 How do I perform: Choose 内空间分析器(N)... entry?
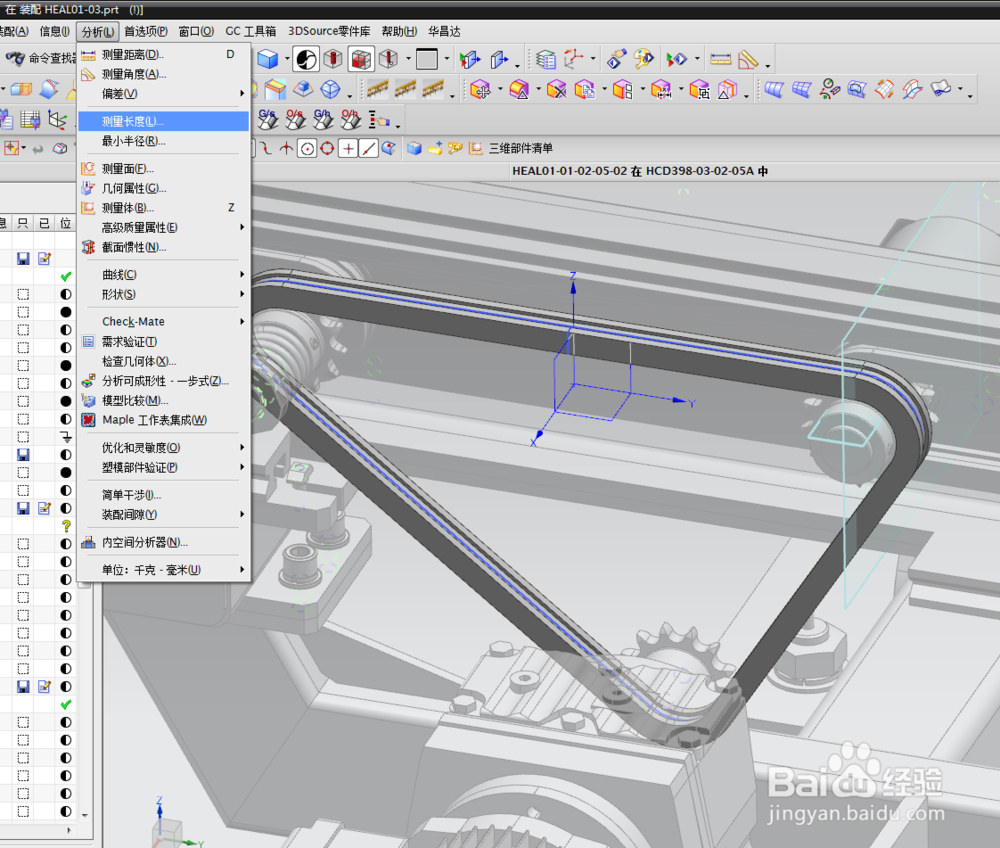163,543
